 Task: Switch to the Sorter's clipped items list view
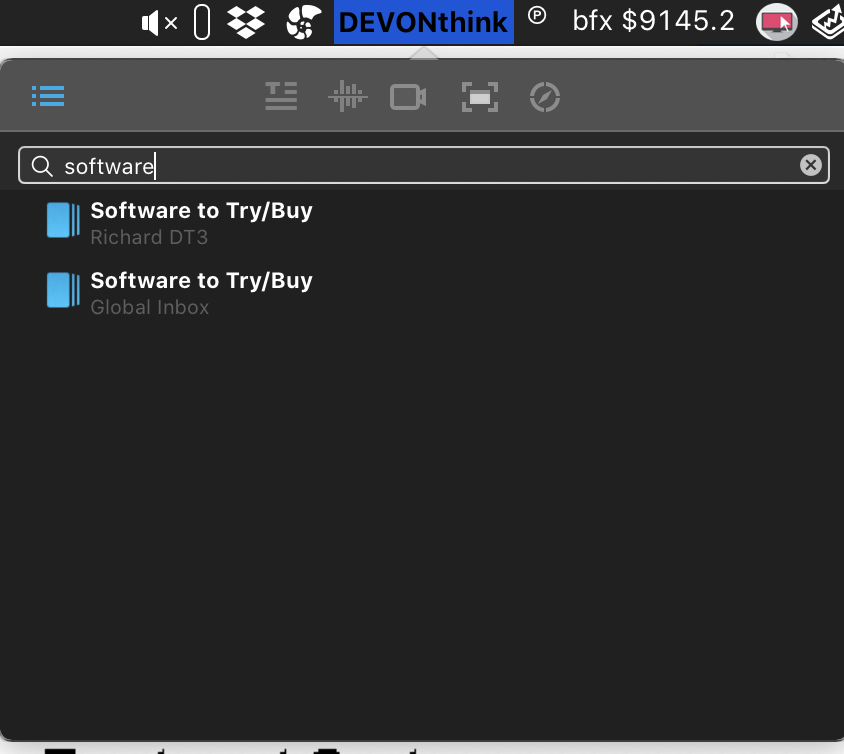click(x=47, y=96)
